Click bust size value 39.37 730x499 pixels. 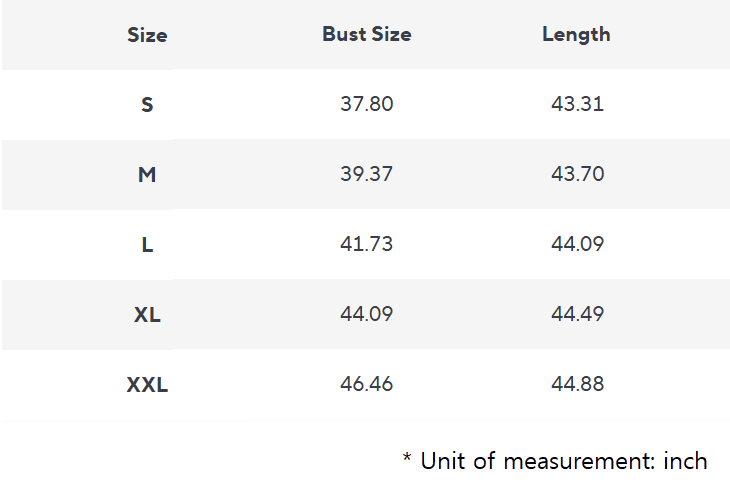point(366,174)
